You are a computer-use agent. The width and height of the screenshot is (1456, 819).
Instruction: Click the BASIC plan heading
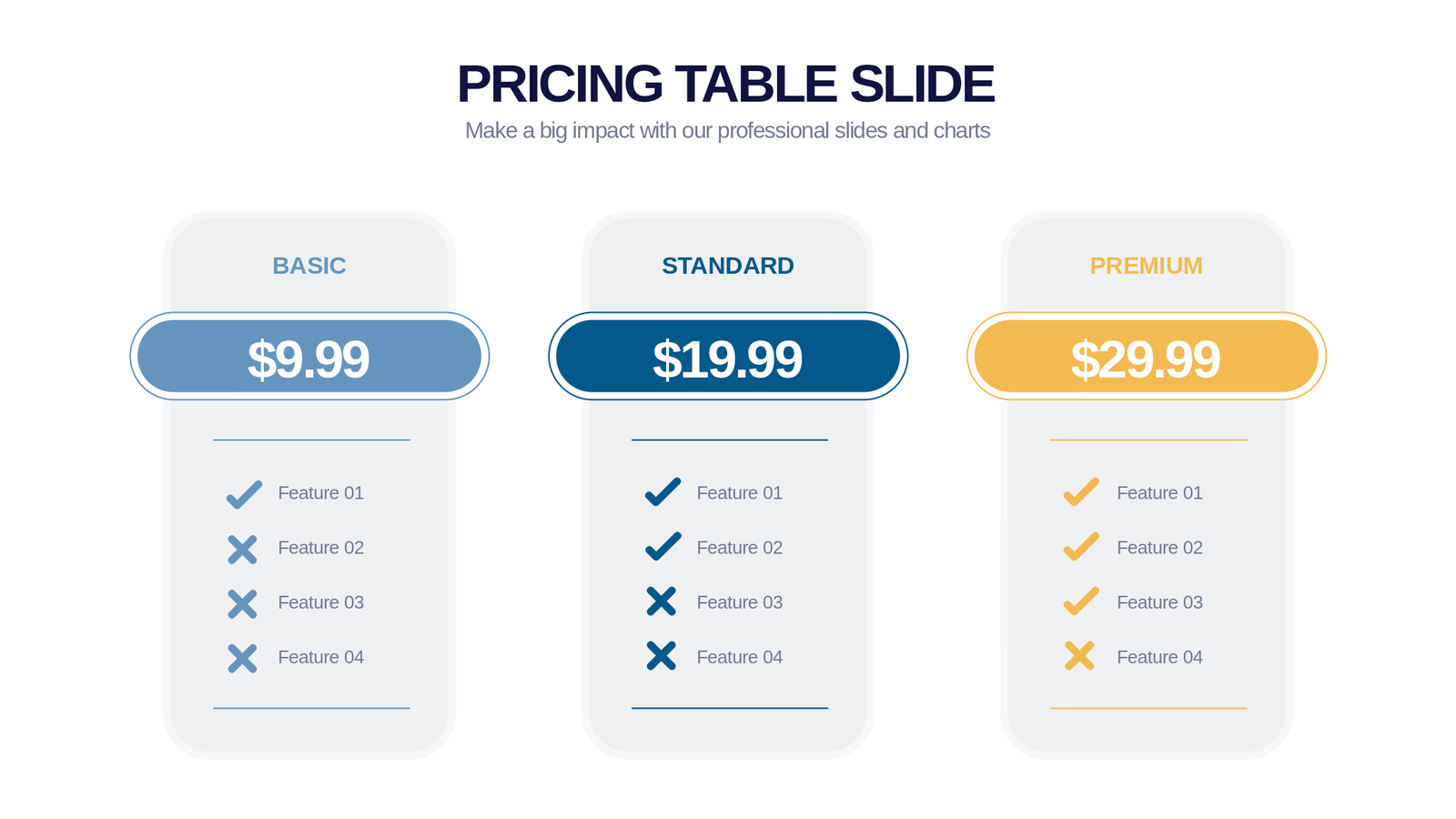tap(309, 266)
